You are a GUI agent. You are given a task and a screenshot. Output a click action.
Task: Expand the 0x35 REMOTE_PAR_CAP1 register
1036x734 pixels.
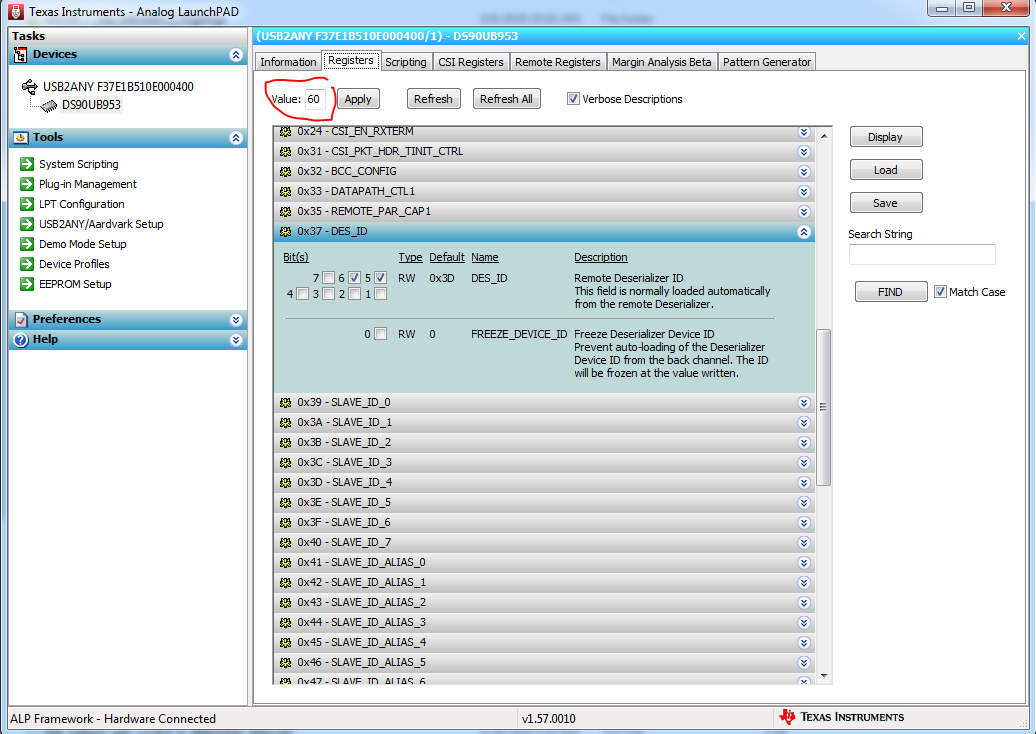(804, 212)
